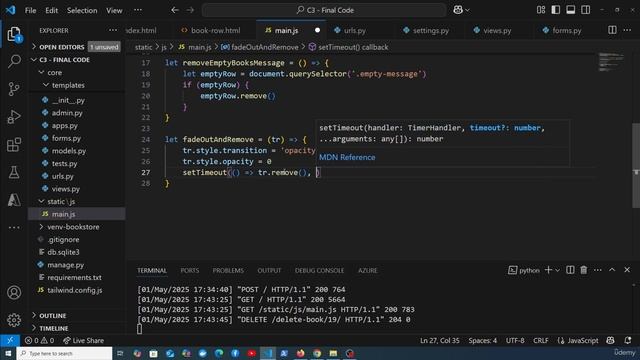Switch to the Problems panel tab
This screenshot has height=360, width=640.
(228, 270)
